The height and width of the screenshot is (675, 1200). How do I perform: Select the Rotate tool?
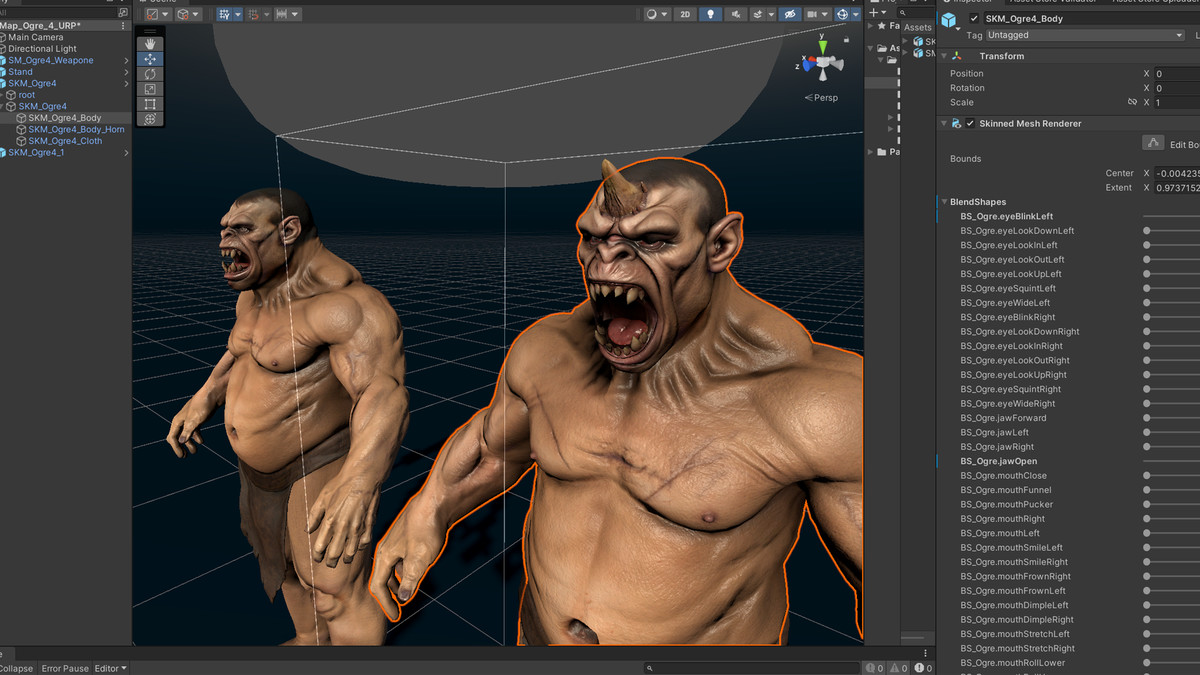(x=150, y=73)
